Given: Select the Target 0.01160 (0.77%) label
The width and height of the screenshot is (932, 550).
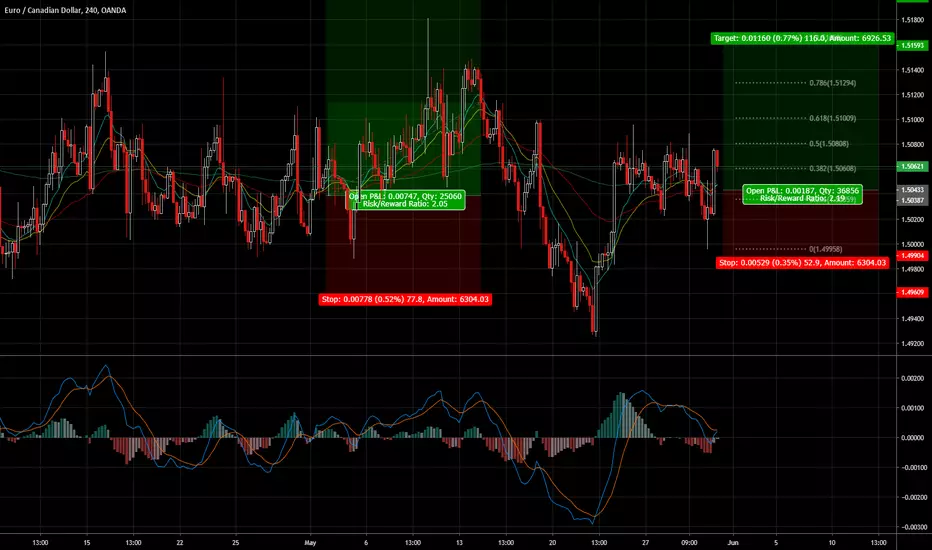Looking at the screenshot, I should point(802,38).
